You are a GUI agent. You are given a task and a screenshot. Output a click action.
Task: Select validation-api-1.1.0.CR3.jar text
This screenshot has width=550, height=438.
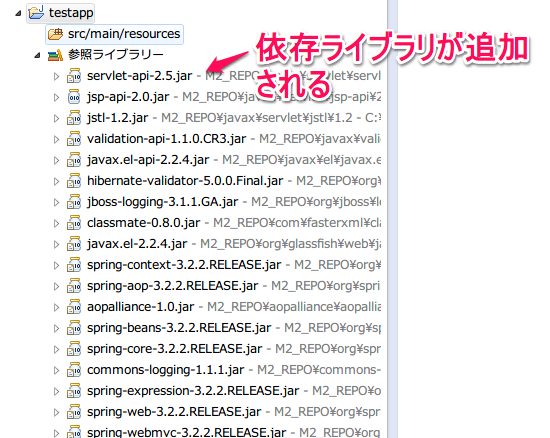coord(167,139)
